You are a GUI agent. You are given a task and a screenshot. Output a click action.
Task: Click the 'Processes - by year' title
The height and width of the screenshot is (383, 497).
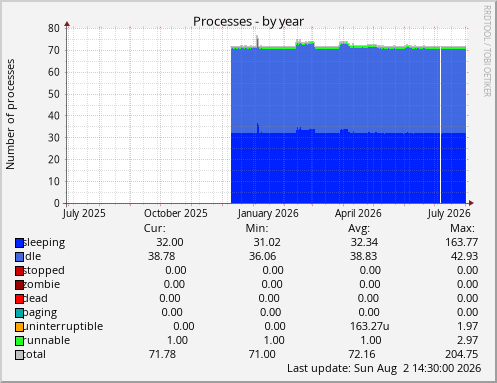tap(248, 22)
